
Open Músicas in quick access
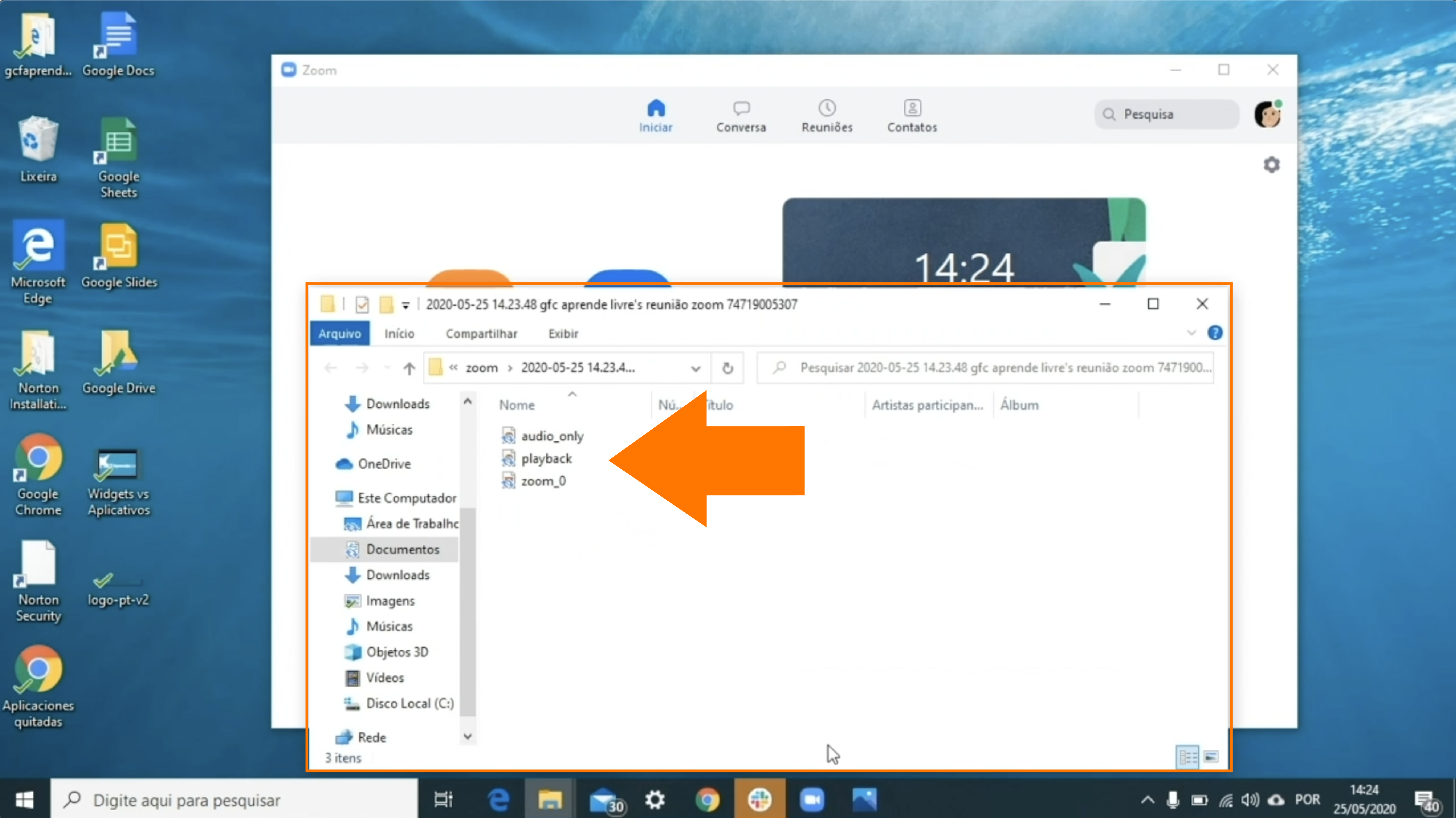(x=379, y=430)
